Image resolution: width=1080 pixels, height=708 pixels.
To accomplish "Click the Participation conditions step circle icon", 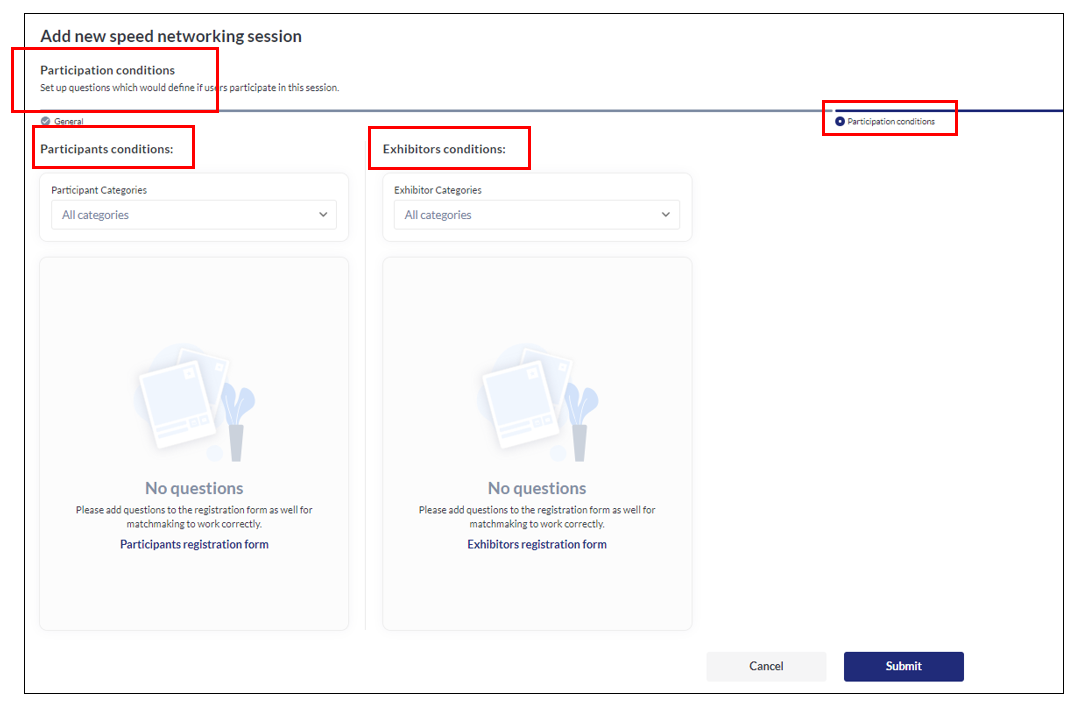I will pos(840,121).
